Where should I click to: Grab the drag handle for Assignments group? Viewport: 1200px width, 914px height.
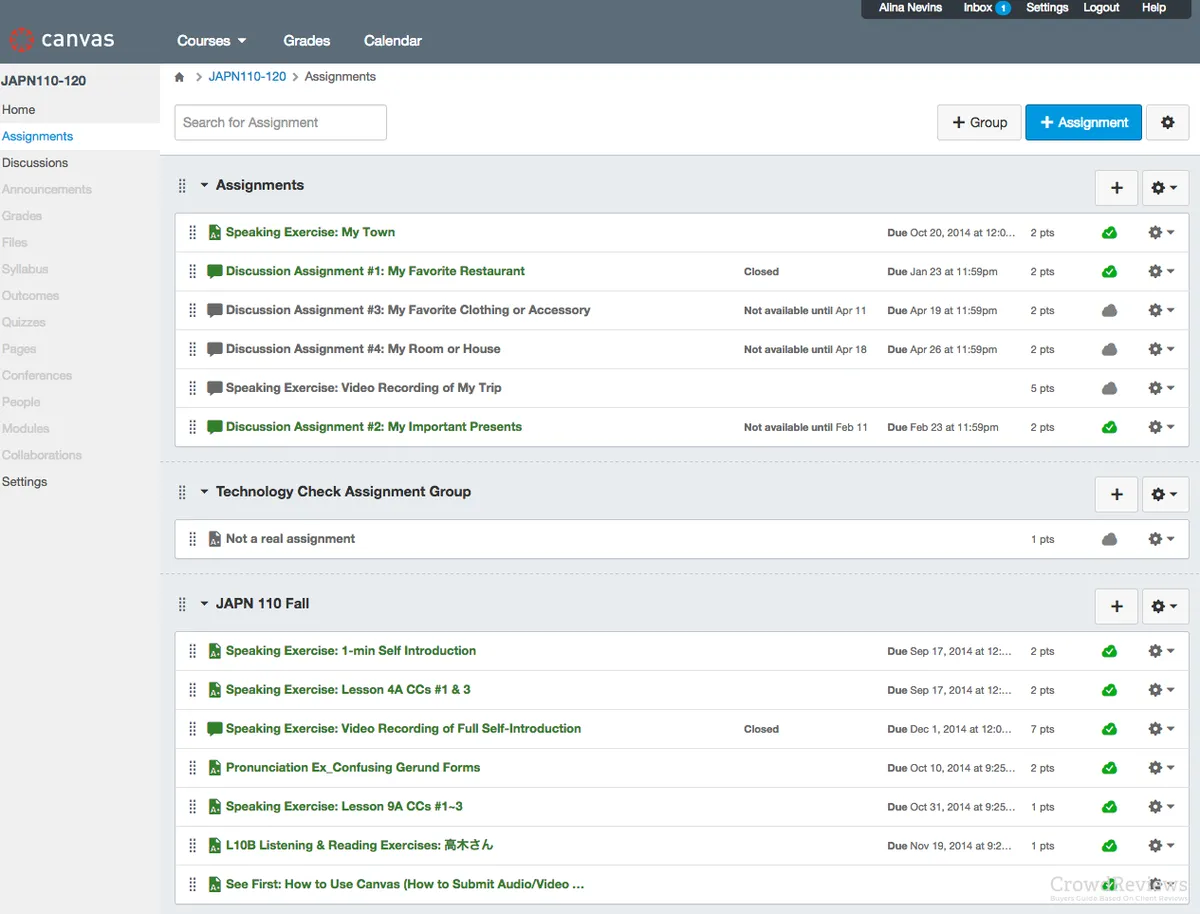182,186
